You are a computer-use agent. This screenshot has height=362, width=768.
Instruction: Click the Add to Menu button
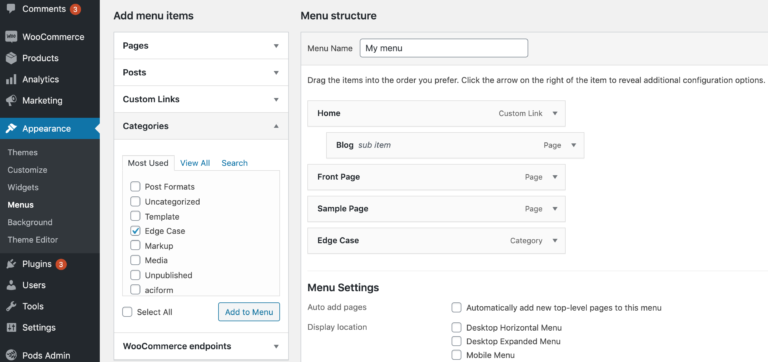coord(249,312)
